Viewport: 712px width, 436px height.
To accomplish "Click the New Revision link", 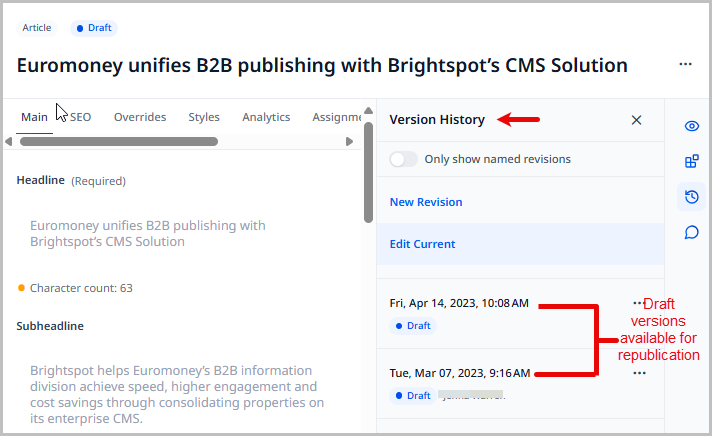I will tap(426, 202).
